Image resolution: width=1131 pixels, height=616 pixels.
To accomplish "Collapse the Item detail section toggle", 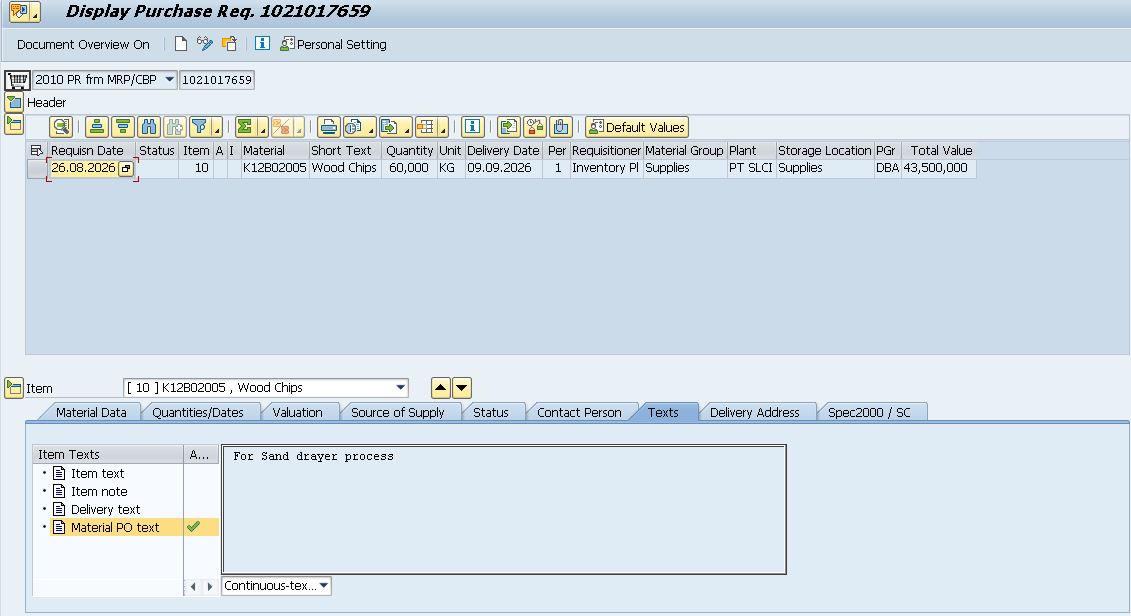I will 14,388.
